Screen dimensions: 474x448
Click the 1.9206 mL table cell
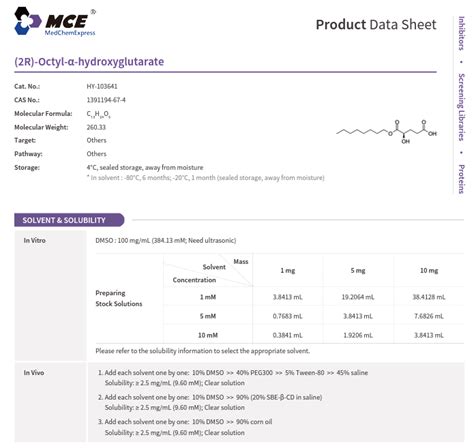[358, 335]
